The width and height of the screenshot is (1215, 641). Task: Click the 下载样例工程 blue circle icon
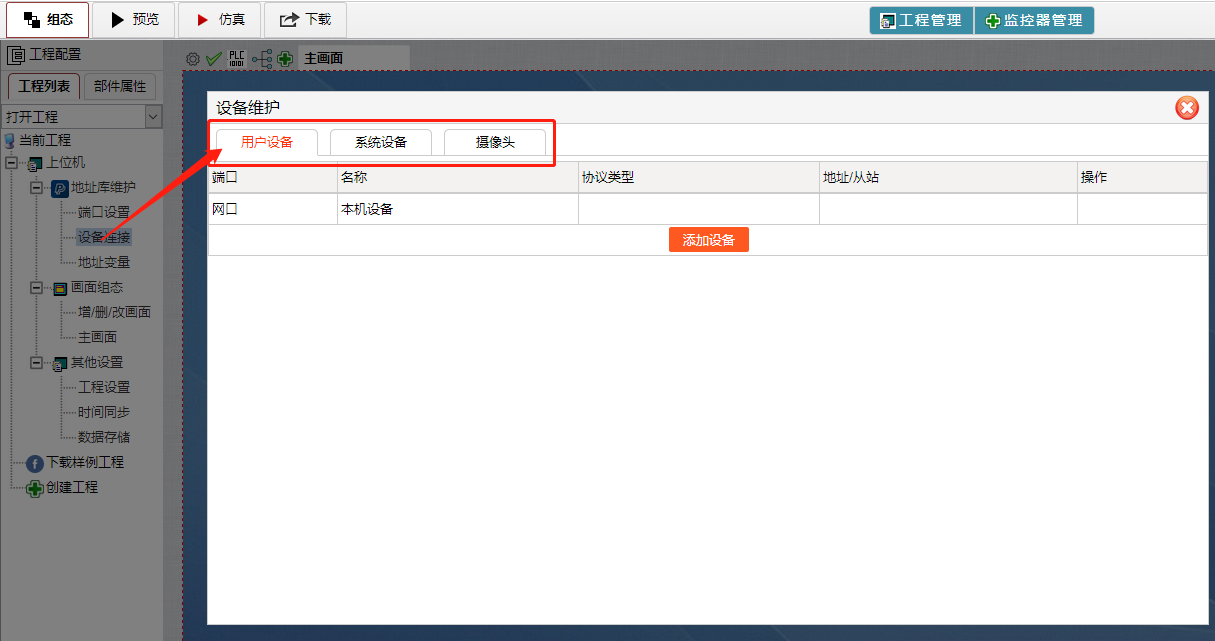[x=35, y=463]
